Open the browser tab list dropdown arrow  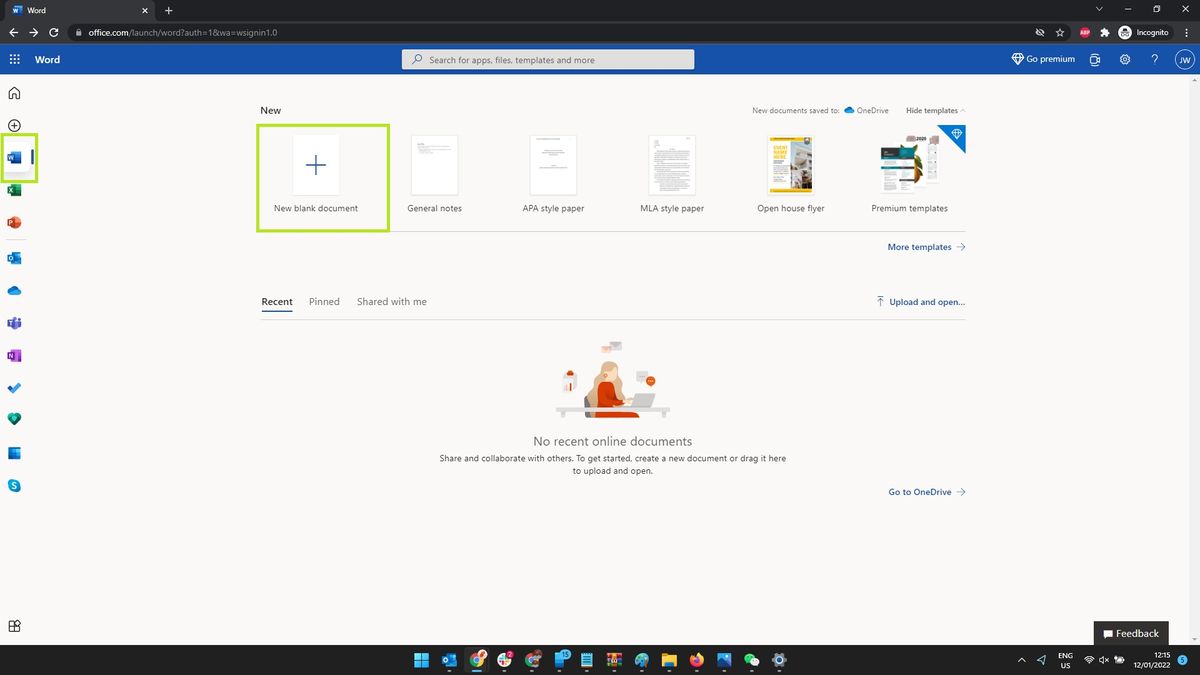[1099, 8]
